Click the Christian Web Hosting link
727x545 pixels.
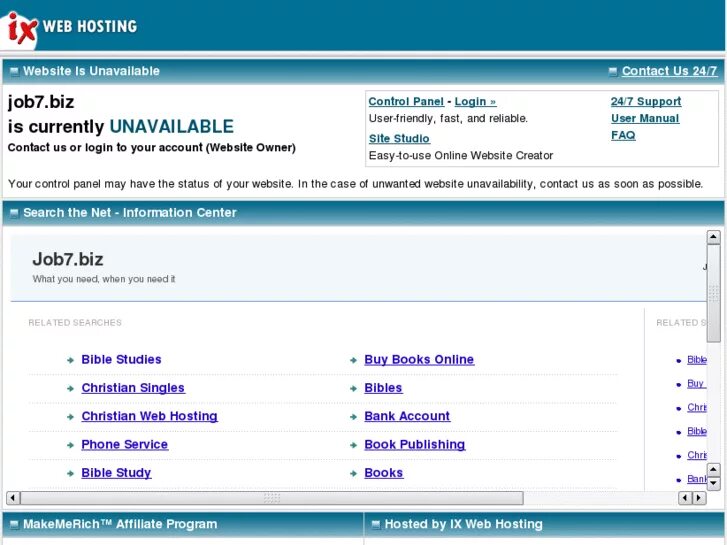[149, 416]
